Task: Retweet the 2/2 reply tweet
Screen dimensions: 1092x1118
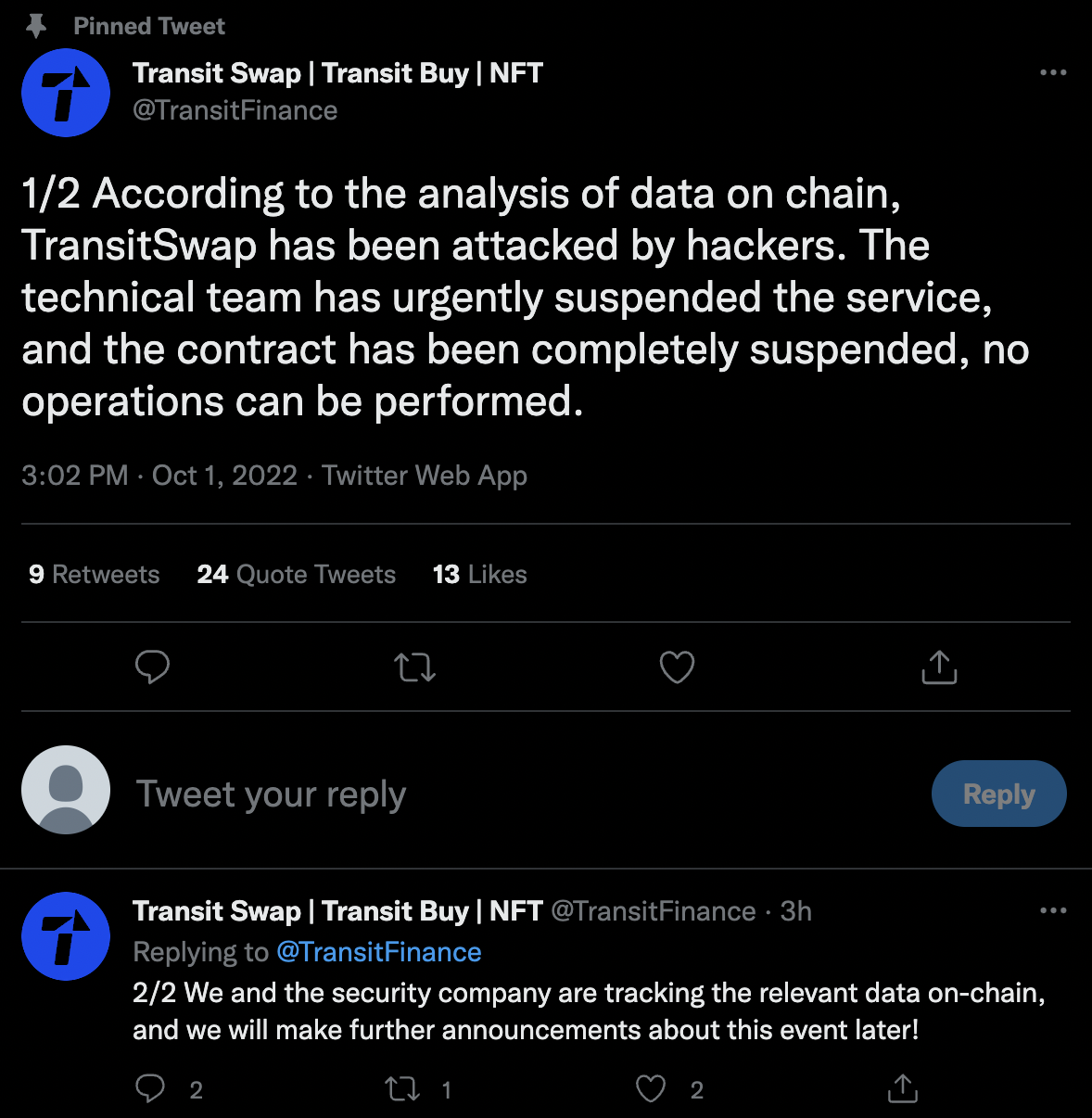Action: click(x=402, y=1088)
